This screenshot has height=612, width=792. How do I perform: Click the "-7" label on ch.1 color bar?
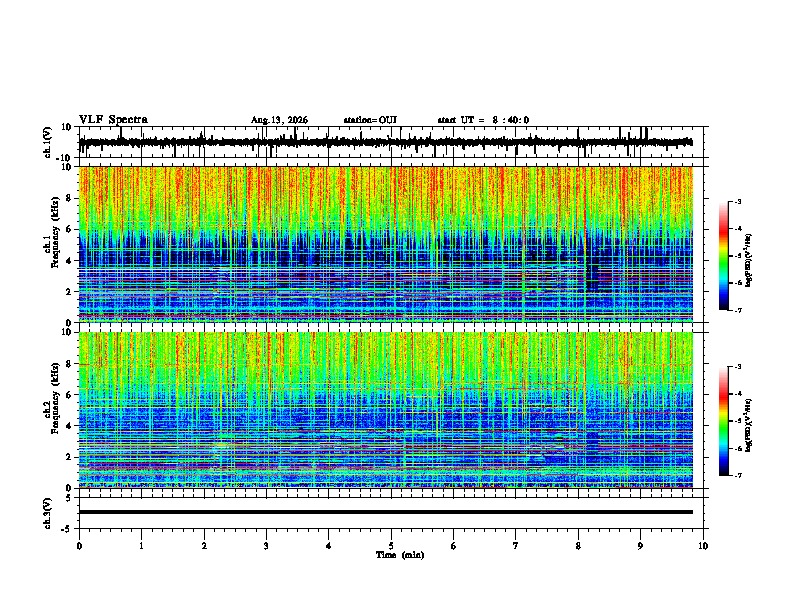tap(737, 310)
